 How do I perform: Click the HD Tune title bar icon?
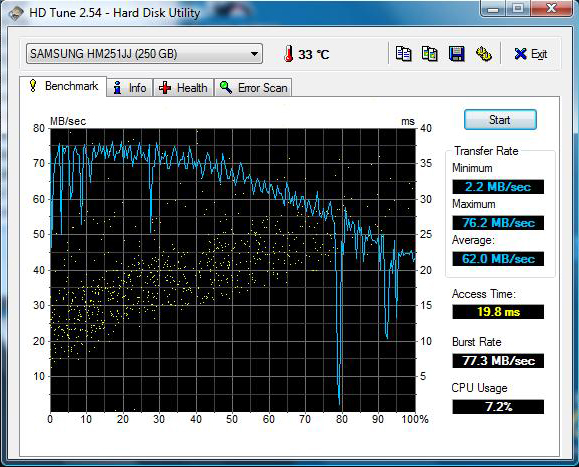16,13
